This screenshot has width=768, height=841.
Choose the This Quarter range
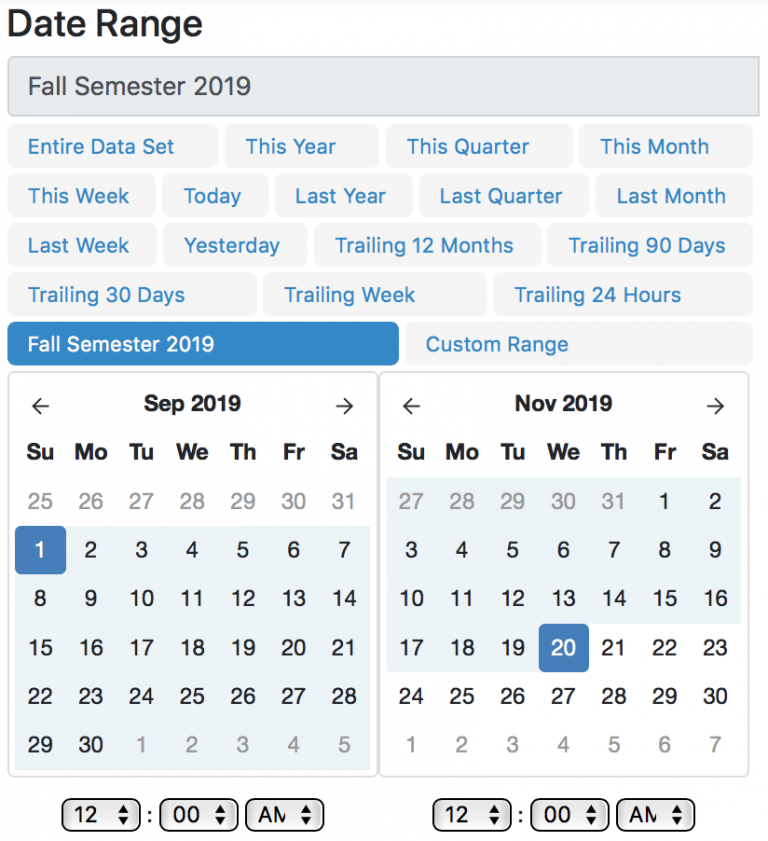[x=467, y=146]
